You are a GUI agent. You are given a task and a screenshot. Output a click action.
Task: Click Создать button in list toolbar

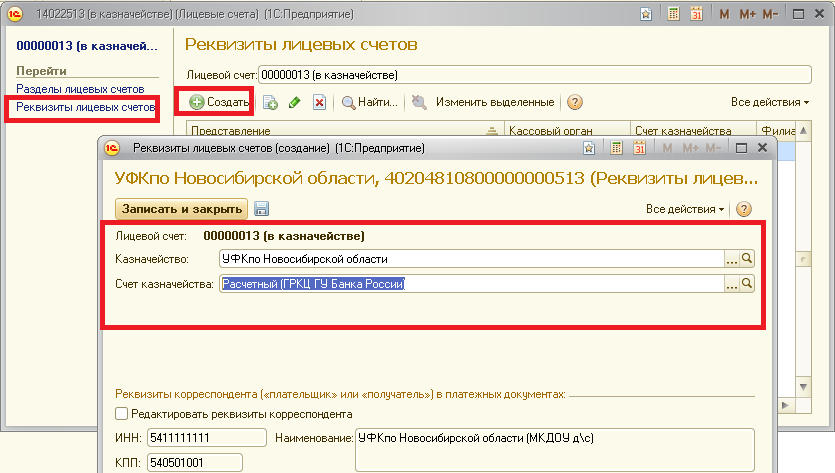219,102
